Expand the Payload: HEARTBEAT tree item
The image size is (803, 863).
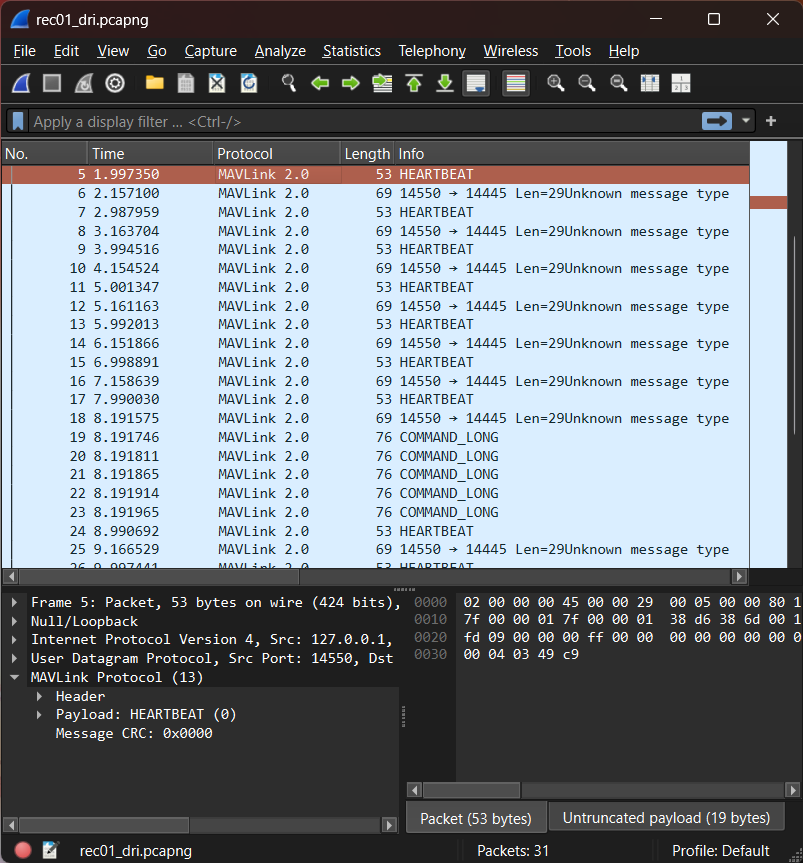point(39,714)
